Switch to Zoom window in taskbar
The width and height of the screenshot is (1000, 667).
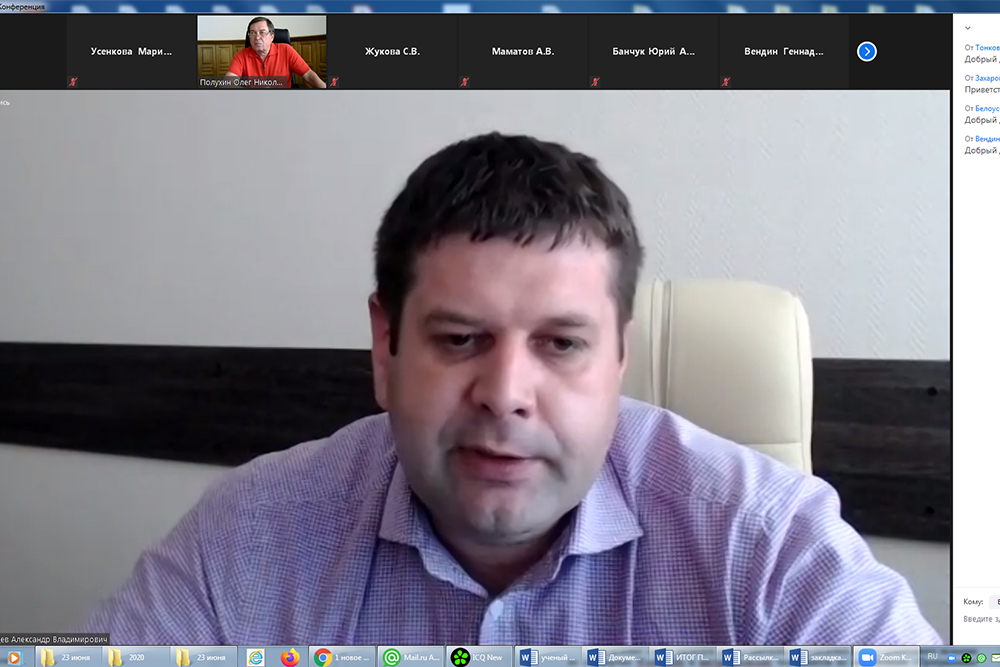tap(886, 657)
